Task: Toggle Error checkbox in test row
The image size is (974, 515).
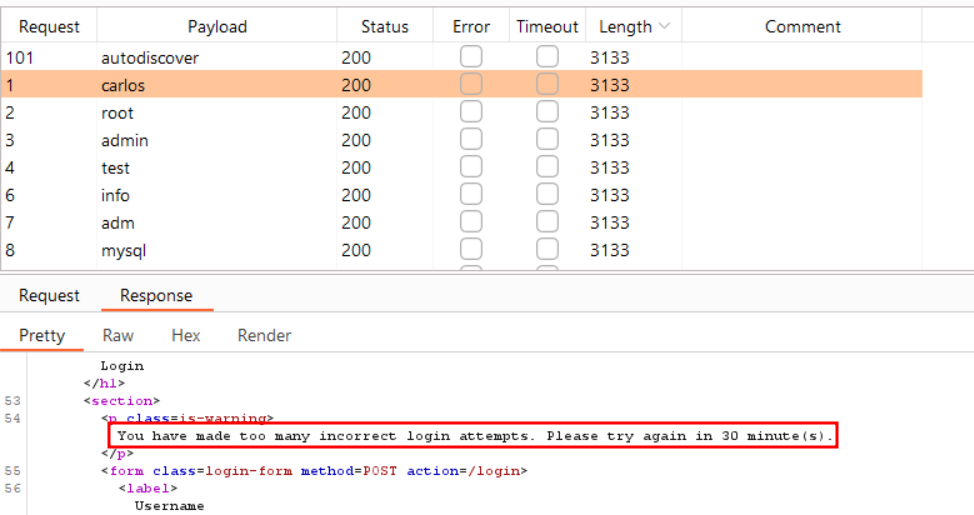Action: point(471,166)
